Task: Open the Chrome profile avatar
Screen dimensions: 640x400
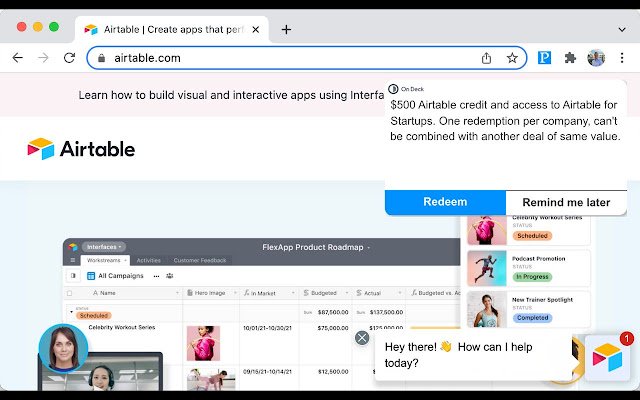Action: [596, 58]
